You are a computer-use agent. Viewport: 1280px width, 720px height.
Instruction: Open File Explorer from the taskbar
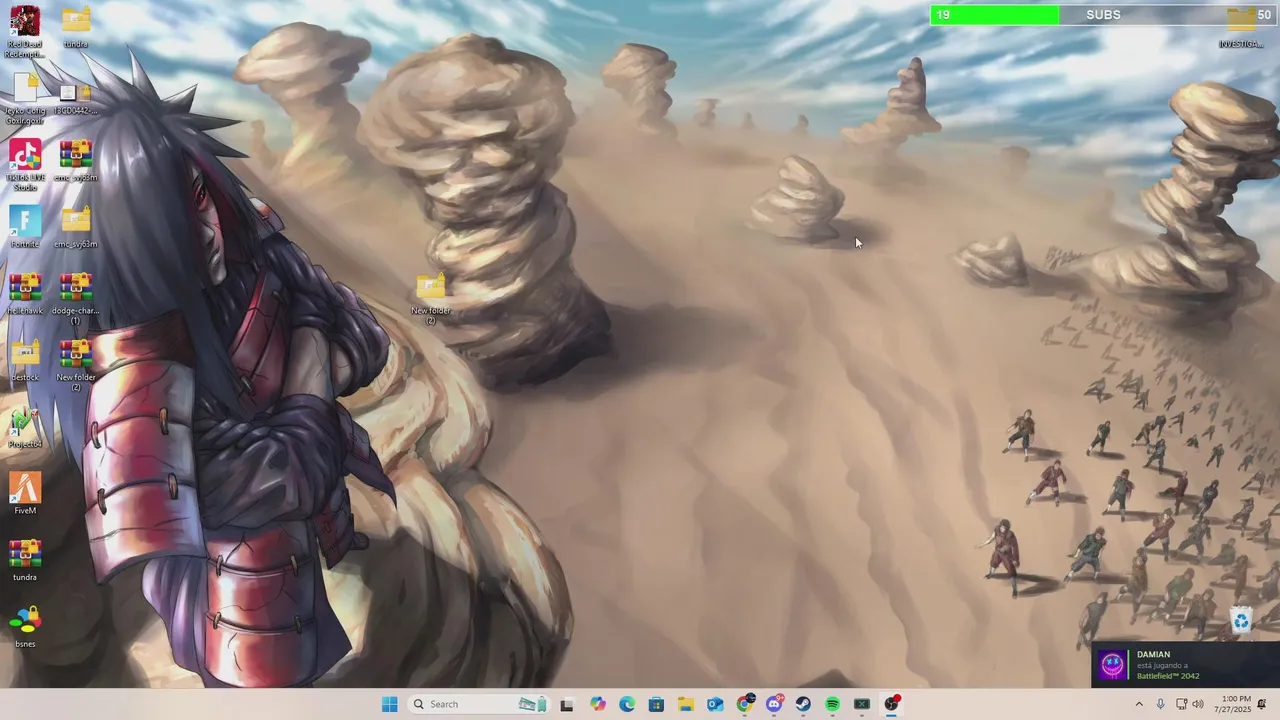[x=686, y=704]
